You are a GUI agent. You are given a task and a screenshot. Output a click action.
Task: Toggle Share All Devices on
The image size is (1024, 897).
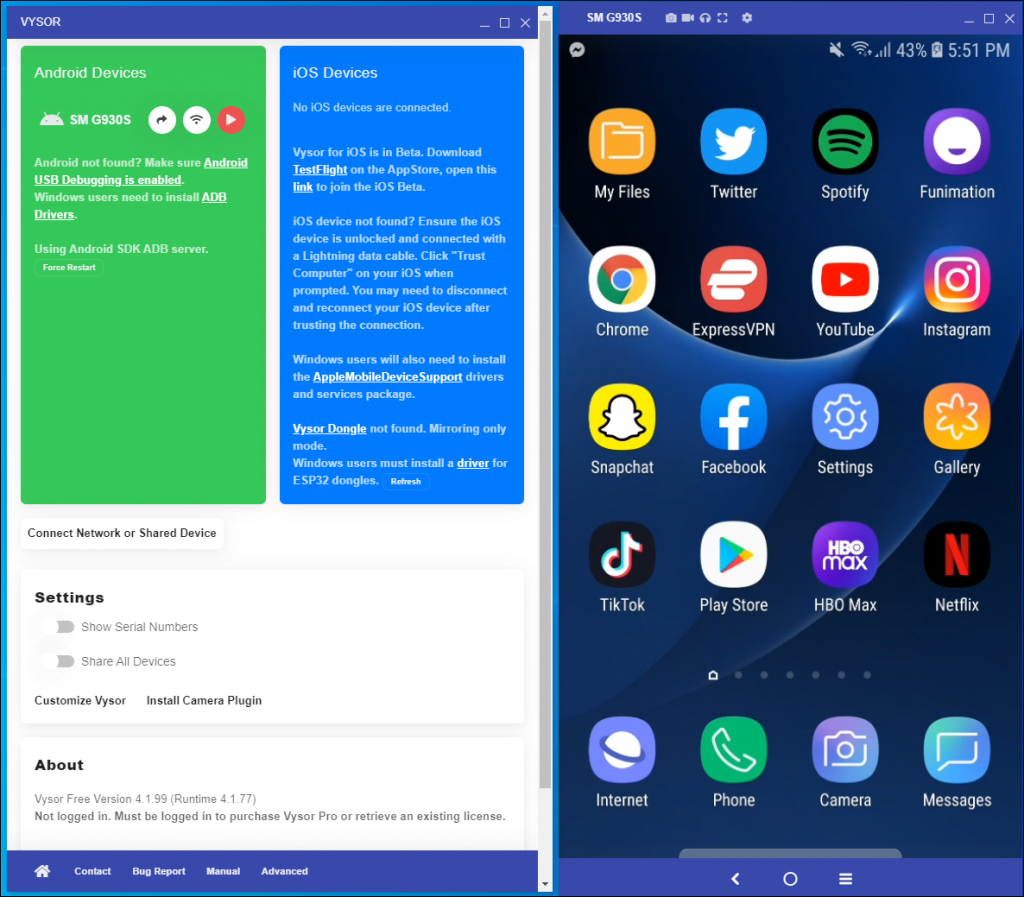60,661
